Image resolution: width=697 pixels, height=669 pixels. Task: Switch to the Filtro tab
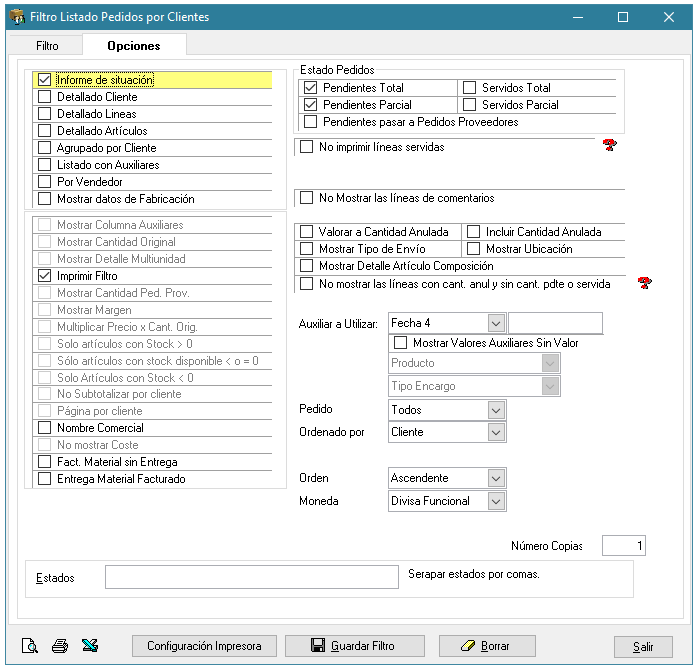click(47, 46)
